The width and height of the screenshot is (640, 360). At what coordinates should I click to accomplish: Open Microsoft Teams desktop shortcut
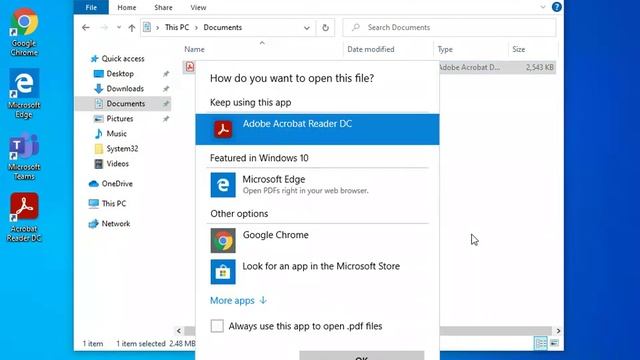24,156
